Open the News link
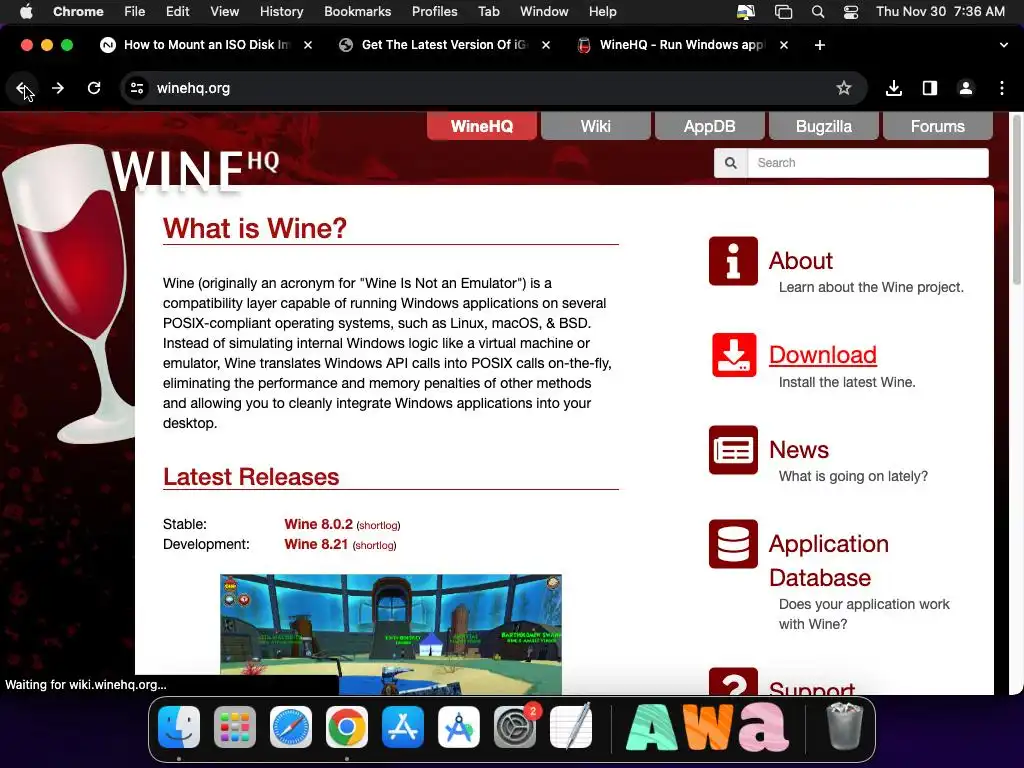This screenshot has height=768, width=1024. [x=799, y=449]
